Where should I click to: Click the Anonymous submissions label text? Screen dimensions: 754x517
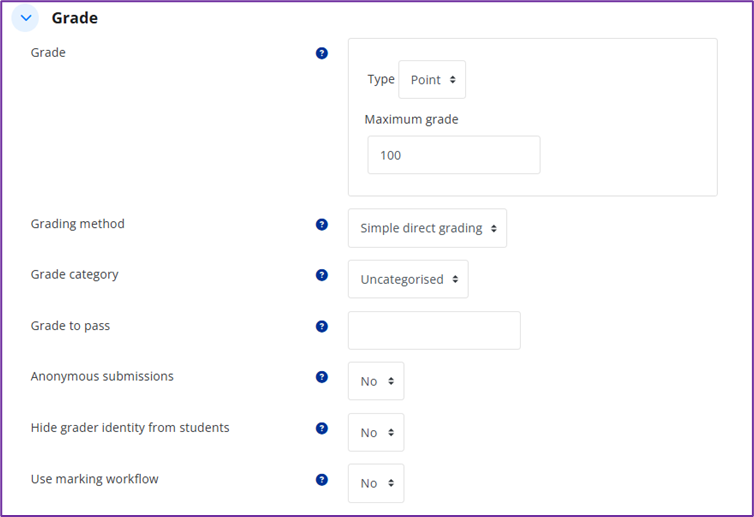point(102,377)
